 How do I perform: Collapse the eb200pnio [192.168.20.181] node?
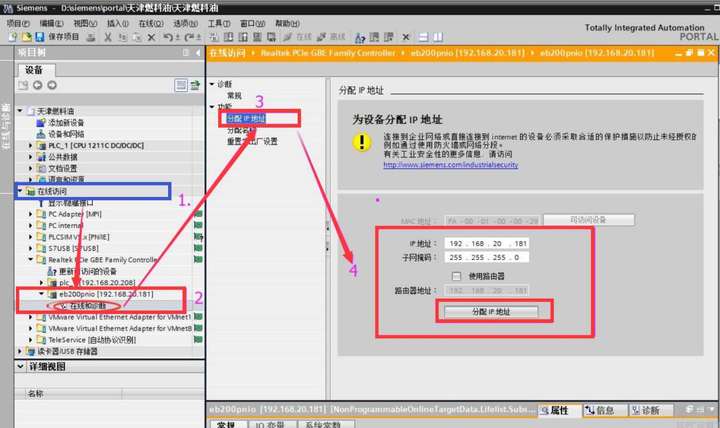tap(42, 294)
